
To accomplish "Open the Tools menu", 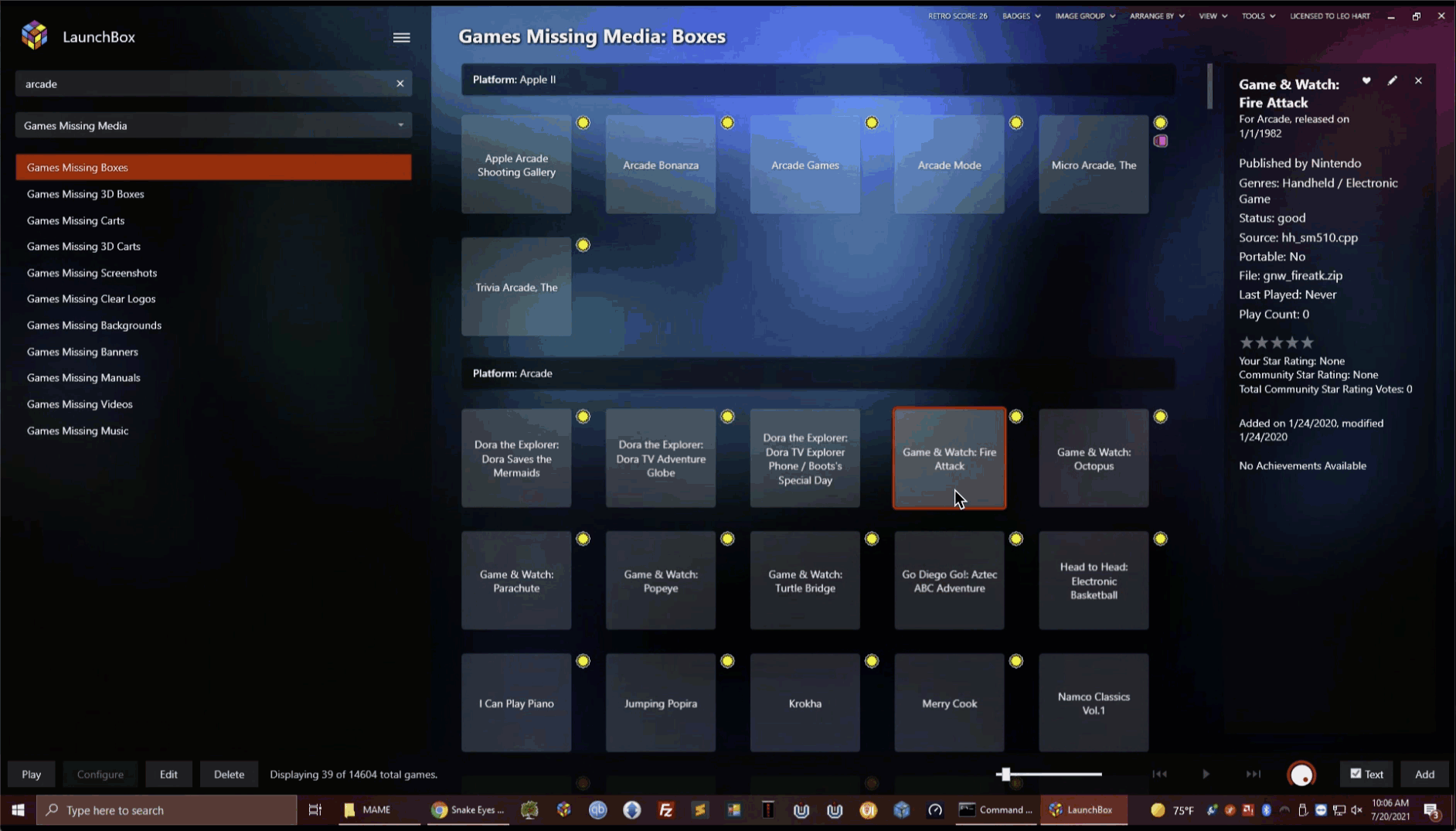I will [1257, 16].
